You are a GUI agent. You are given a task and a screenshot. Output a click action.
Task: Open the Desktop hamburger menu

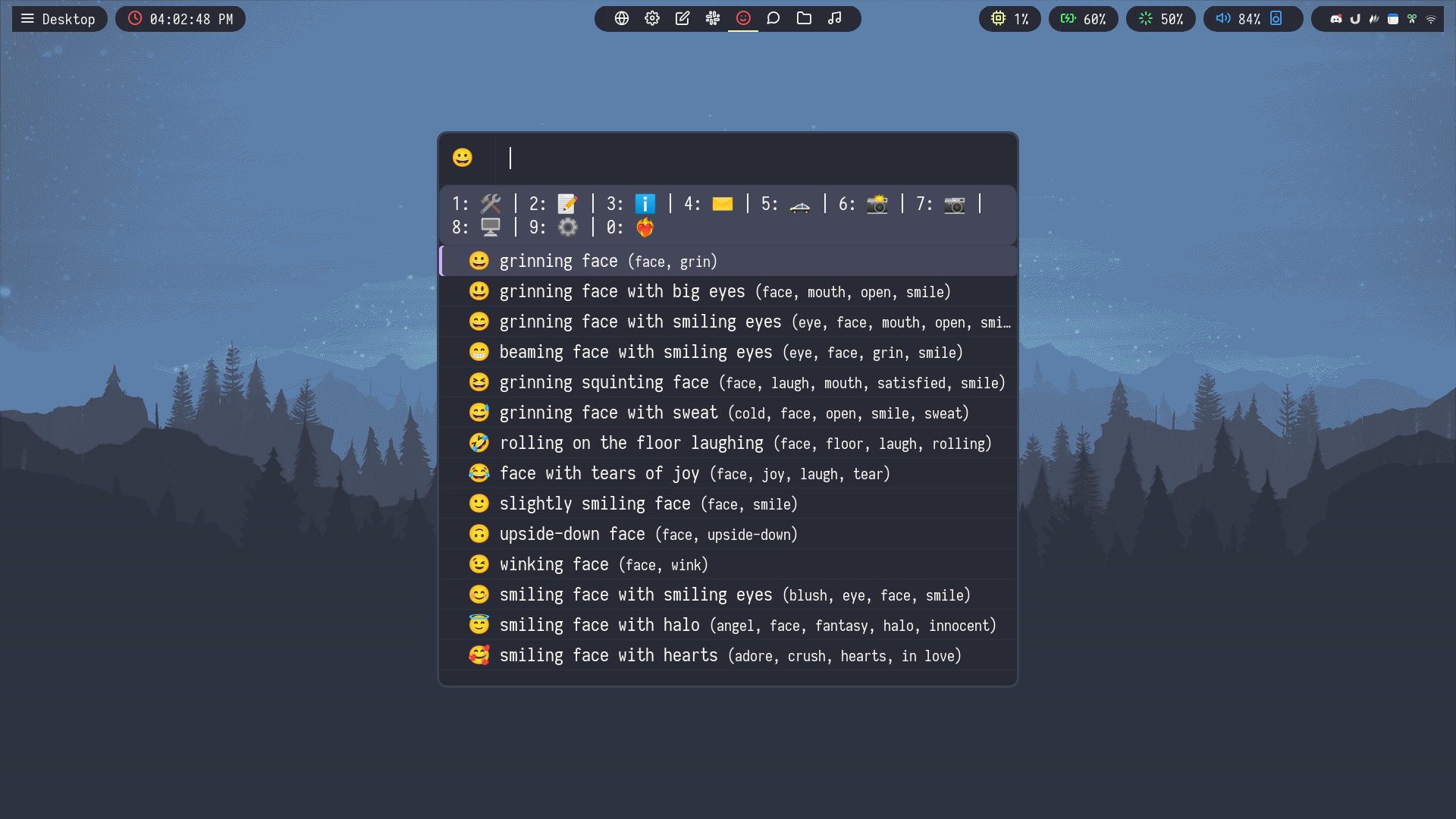pos(28,19)
